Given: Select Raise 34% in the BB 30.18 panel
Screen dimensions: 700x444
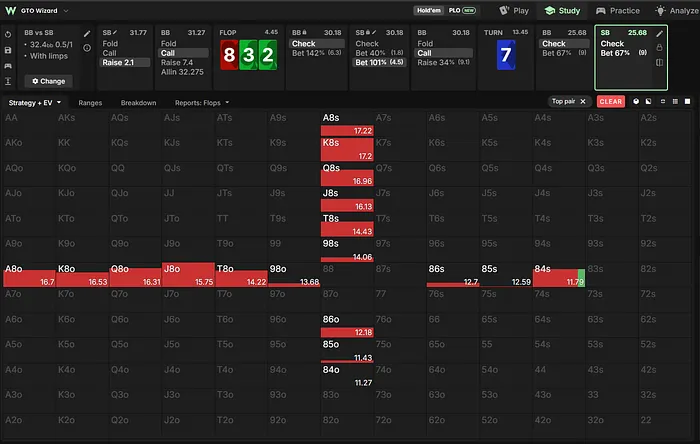Looking at the screenshot, I should pos(443,62).
